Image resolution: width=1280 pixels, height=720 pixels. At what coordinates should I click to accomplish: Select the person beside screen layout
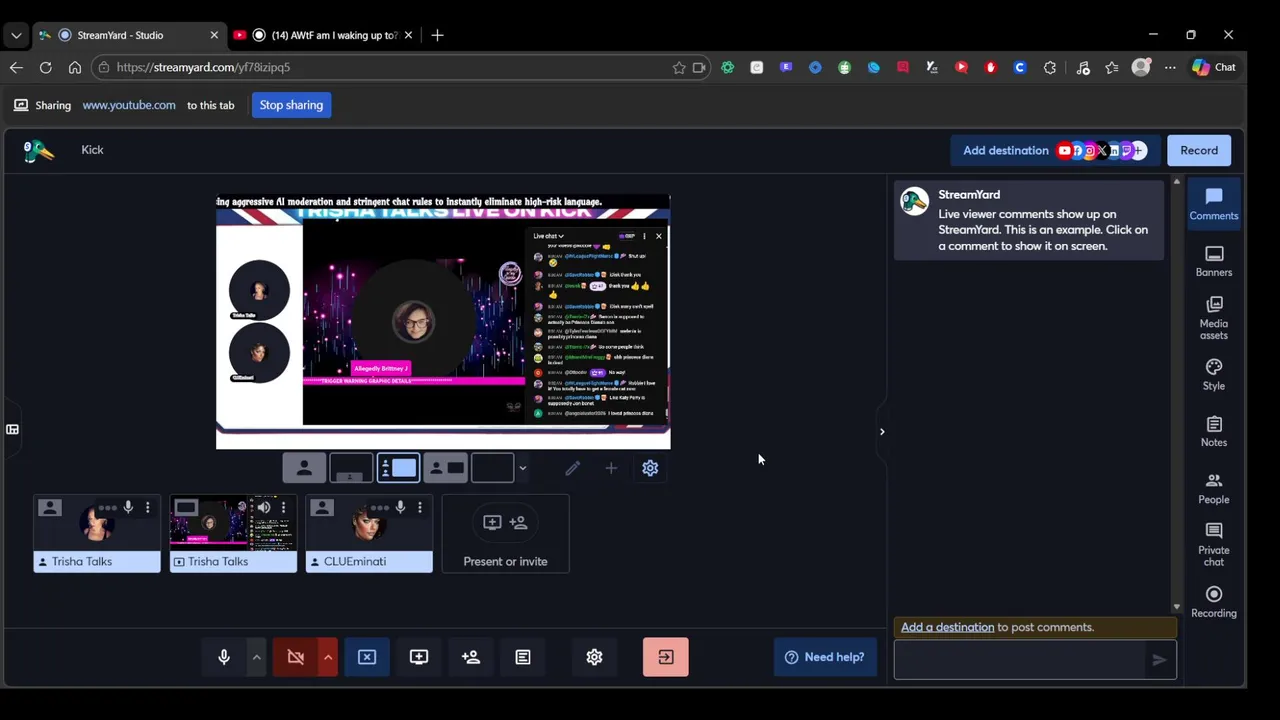(x=445, y=467)
